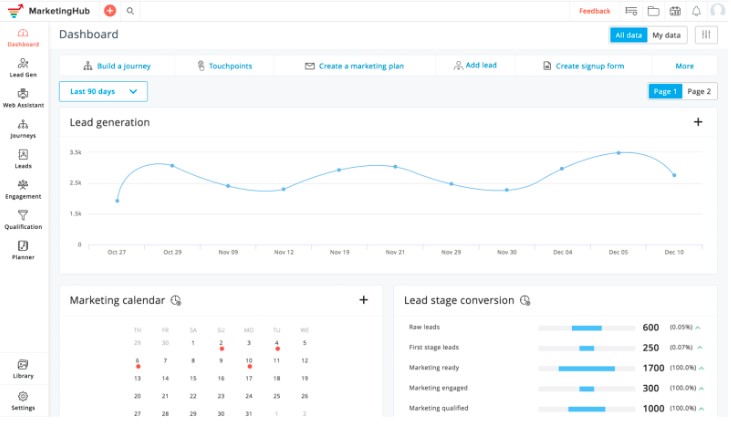Open the Last 90 days dropdown
The width and height of the screenshot is (731, 429).
click(x=103, y=91)
